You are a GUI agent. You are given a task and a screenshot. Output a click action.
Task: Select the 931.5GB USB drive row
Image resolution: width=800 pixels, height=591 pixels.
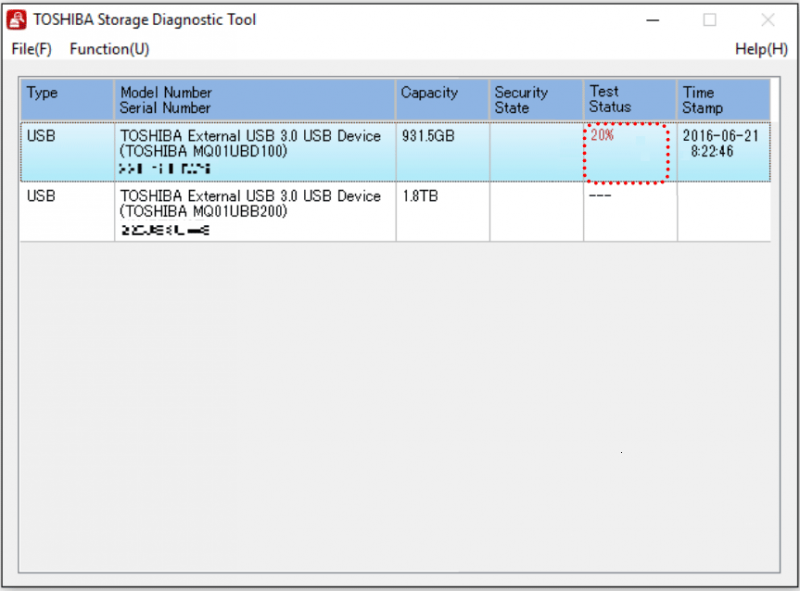(x=395, y=152)
